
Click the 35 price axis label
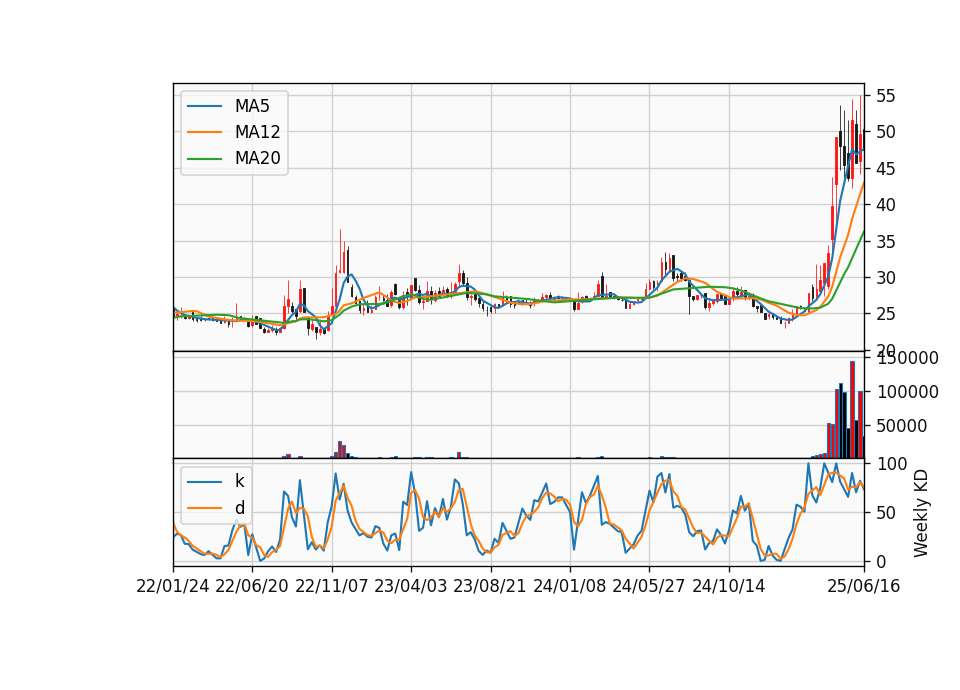pyautogui.click(x=886, y=241)
